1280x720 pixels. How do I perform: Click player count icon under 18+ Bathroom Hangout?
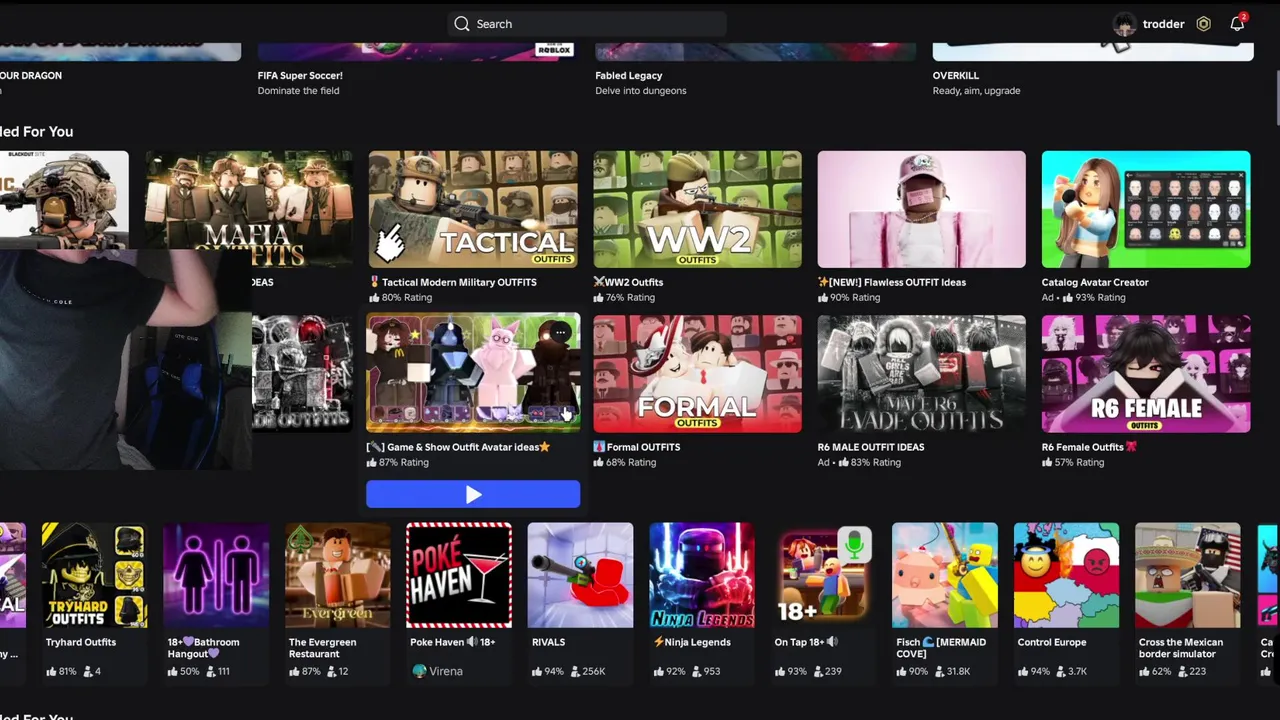209,671
